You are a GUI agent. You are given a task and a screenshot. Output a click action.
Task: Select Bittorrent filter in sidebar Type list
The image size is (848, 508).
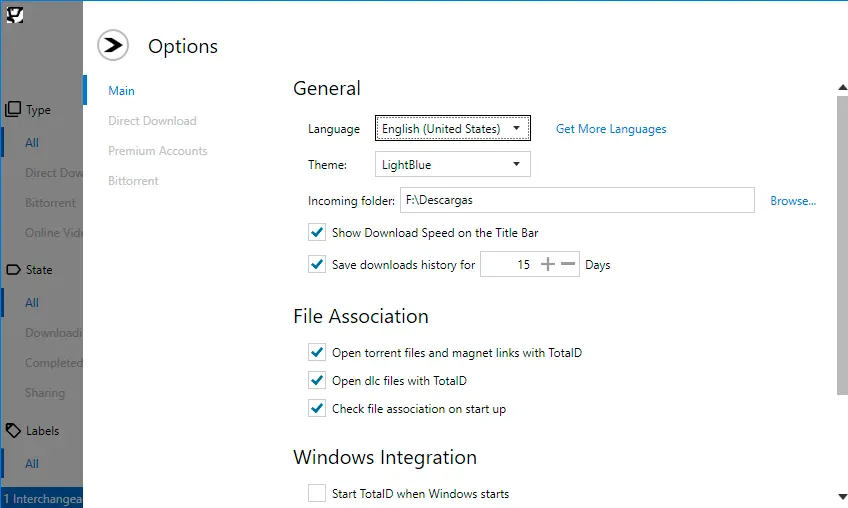(50, 203)
